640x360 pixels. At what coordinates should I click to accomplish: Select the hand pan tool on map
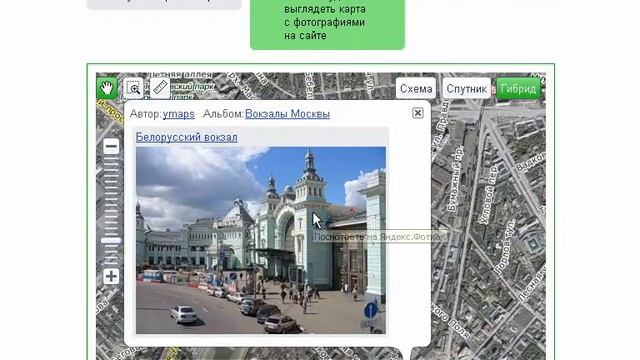(x=107, y=88)
